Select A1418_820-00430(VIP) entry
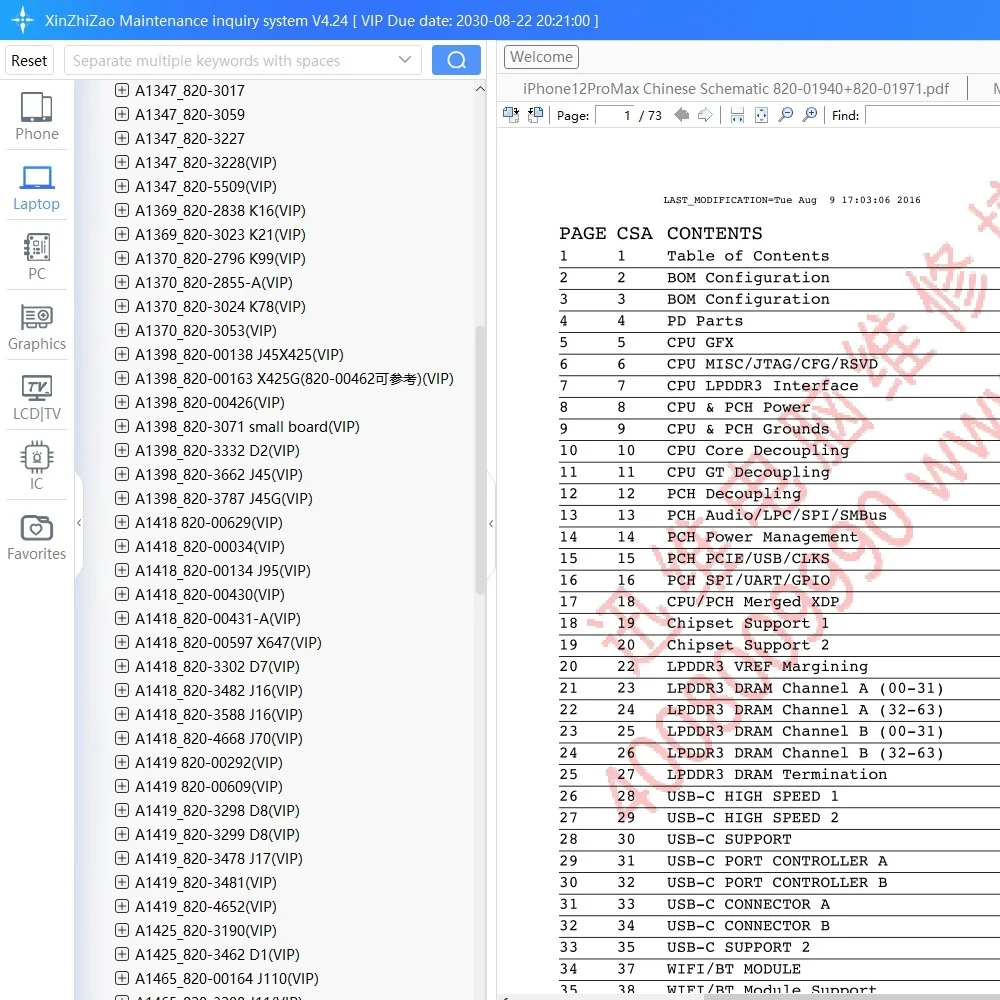This screenshot has height=1000, width=1000. pyautogui.click(x=209, y=595)
